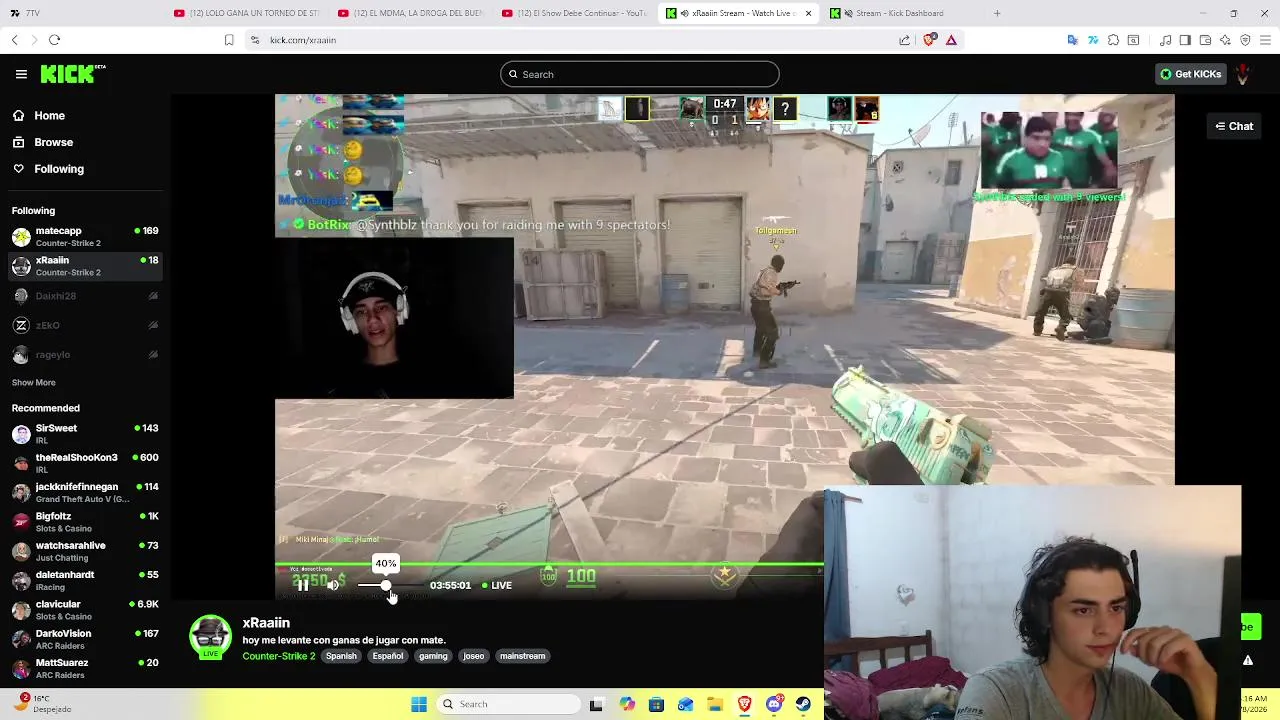1280x720 pixels.
Task: Open DarkoVision recommended channel
Action: point(85,639)
